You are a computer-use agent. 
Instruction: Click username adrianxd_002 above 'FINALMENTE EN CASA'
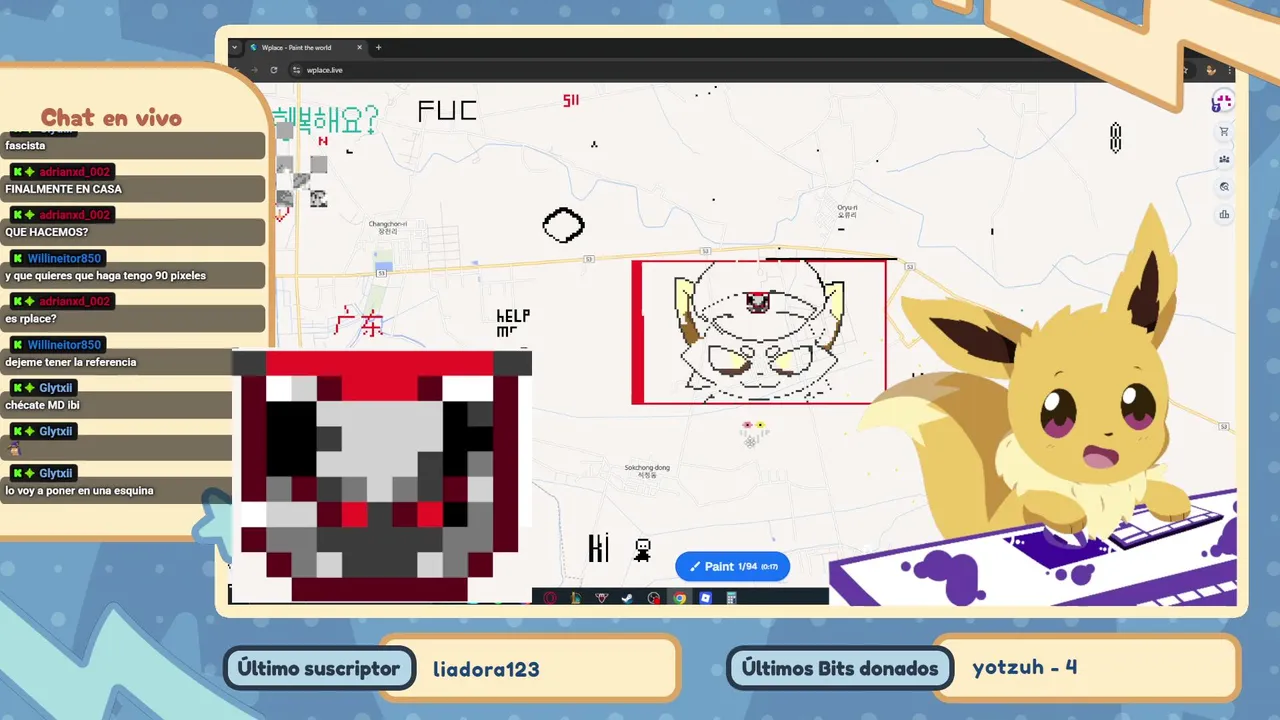[x=75, y=172]
